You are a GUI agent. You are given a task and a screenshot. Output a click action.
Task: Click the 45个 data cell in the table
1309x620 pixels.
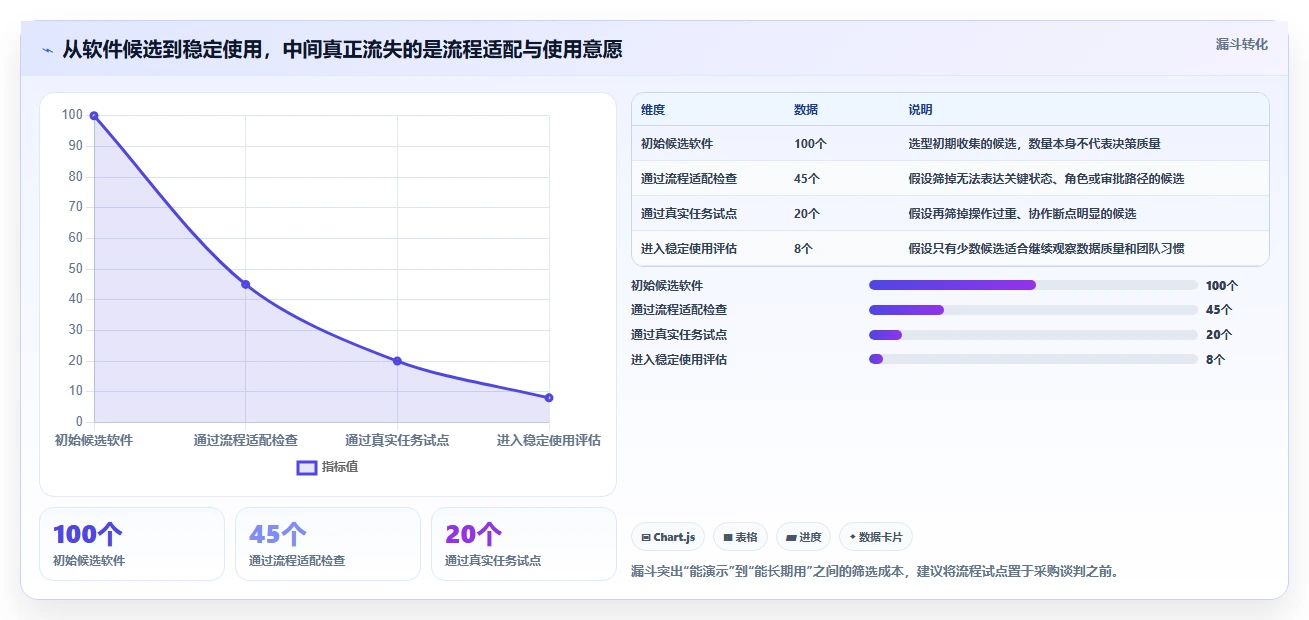click(x=807, y=179)
